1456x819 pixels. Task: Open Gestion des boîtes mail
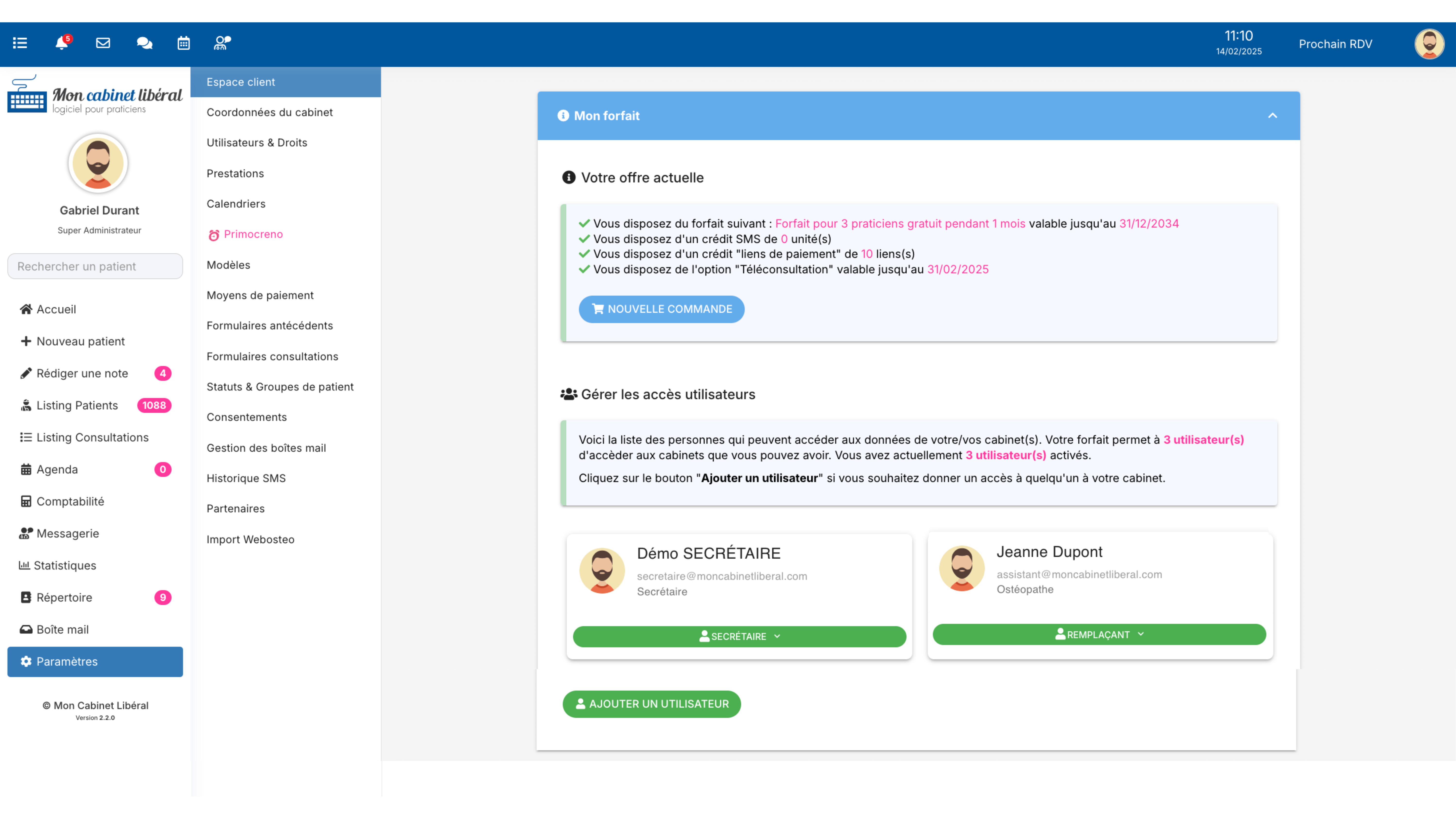285,448
